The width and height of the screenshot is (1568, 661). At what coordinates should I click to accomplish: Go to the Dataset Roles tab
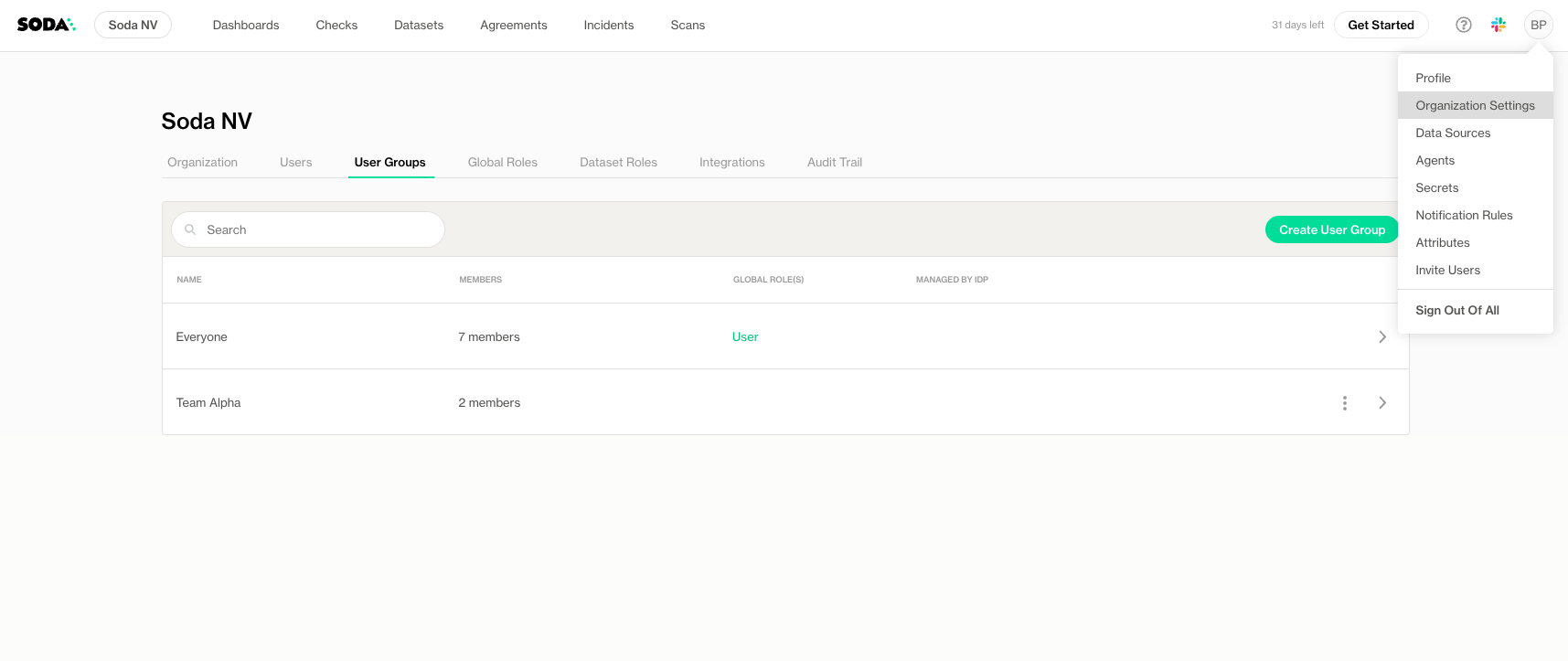(x=618, y=163)
